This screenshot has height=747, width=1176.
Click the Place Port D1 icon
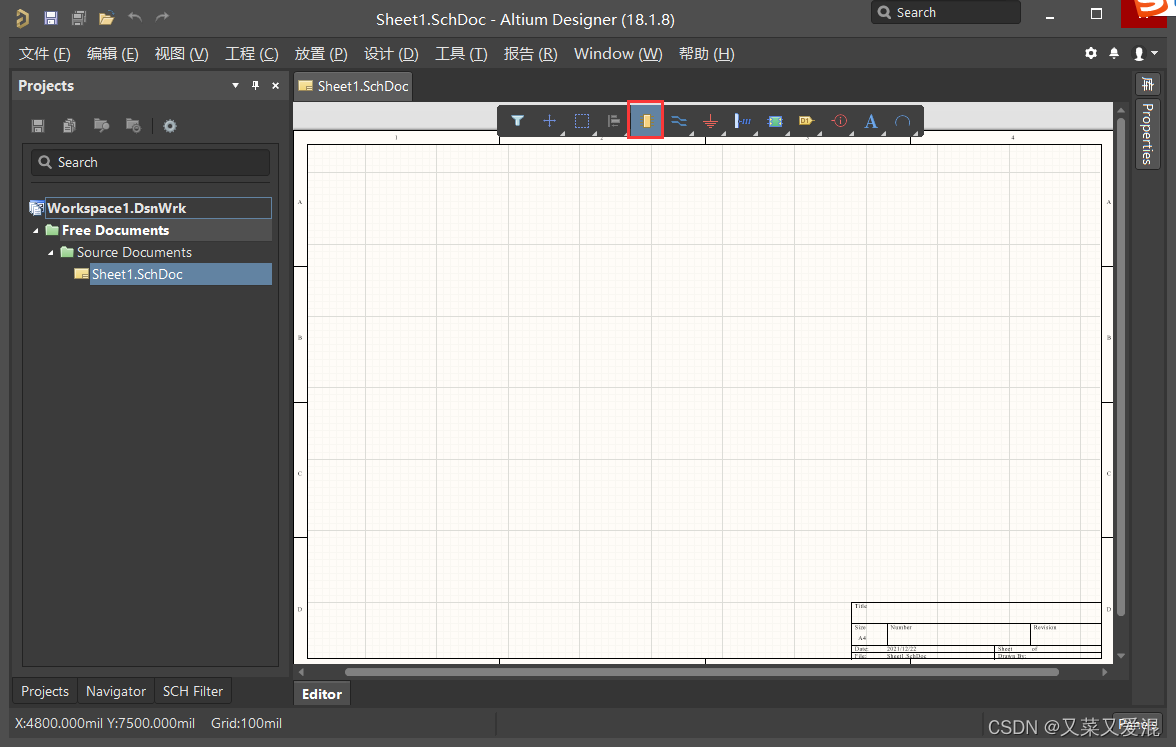(x=806, y=121)
